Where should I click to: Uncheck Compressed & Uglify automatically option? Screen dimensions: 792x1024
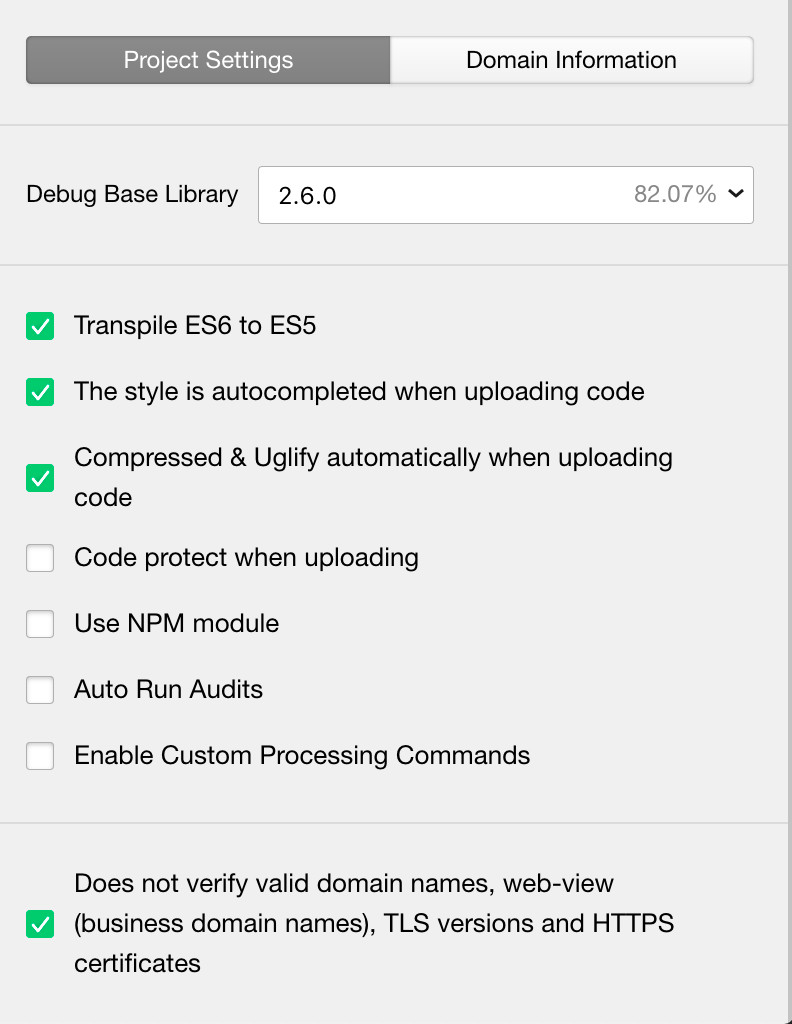click(40, 478)
